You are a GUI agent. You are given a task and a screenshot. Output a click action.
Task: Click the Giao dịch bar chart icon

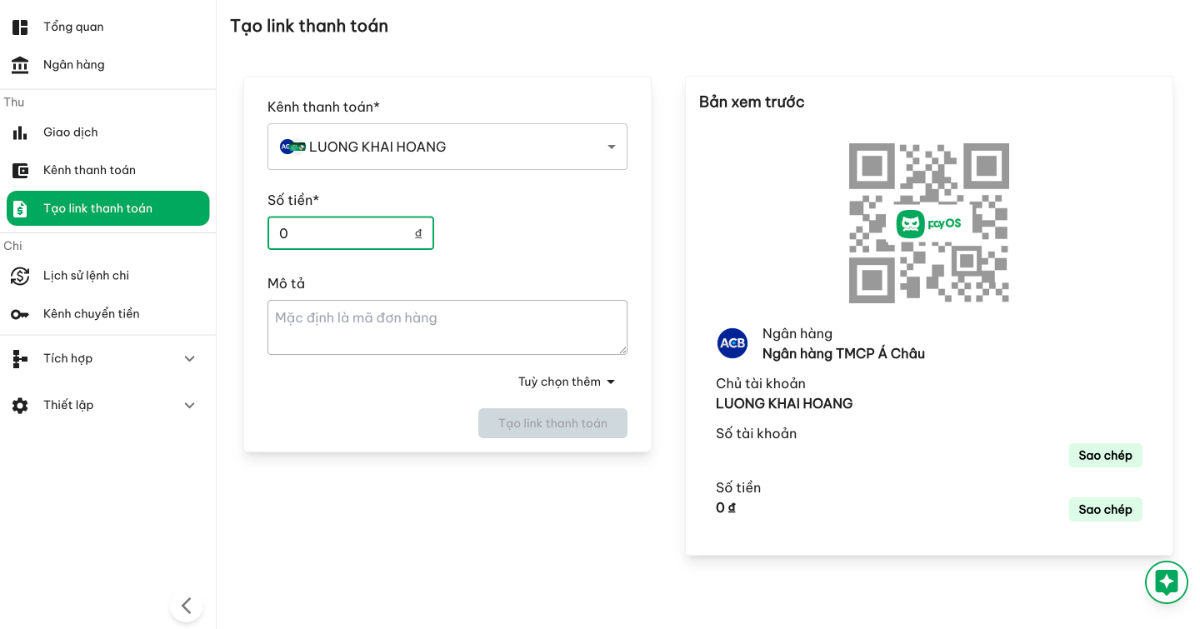[x=20, y=132]
